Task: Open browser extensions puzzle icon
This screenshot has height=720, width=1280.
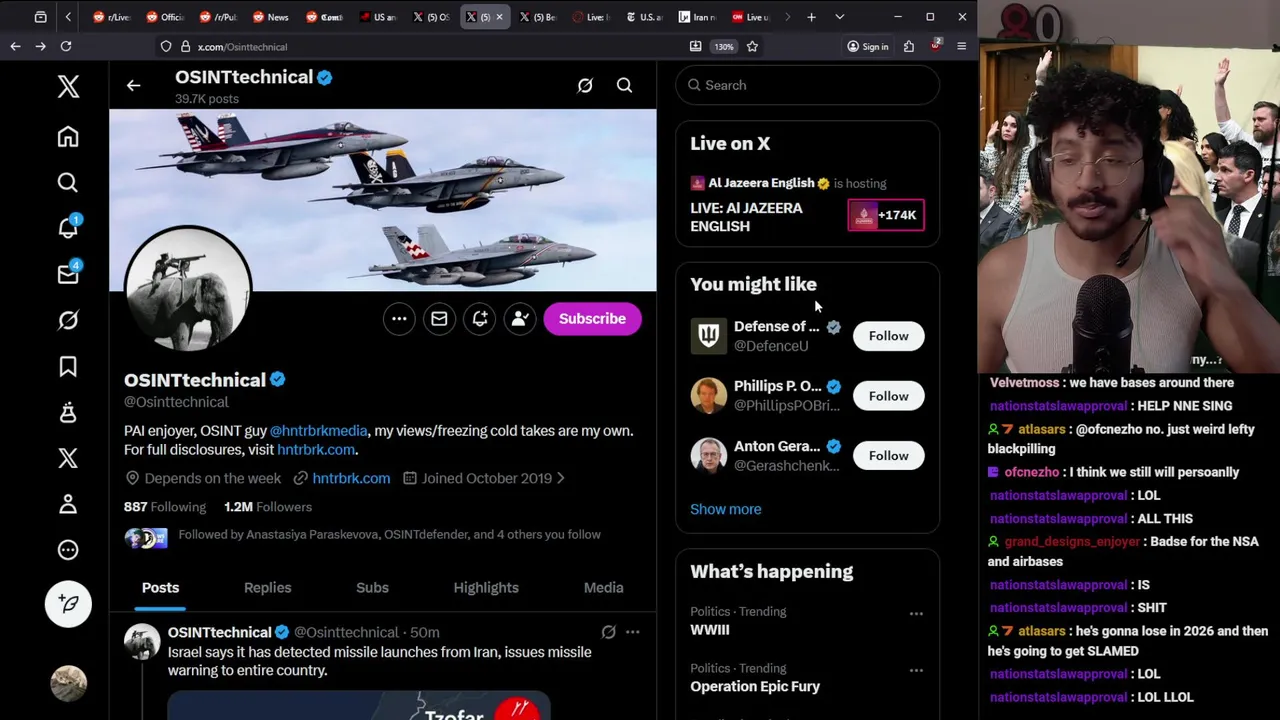Action: 909,46
